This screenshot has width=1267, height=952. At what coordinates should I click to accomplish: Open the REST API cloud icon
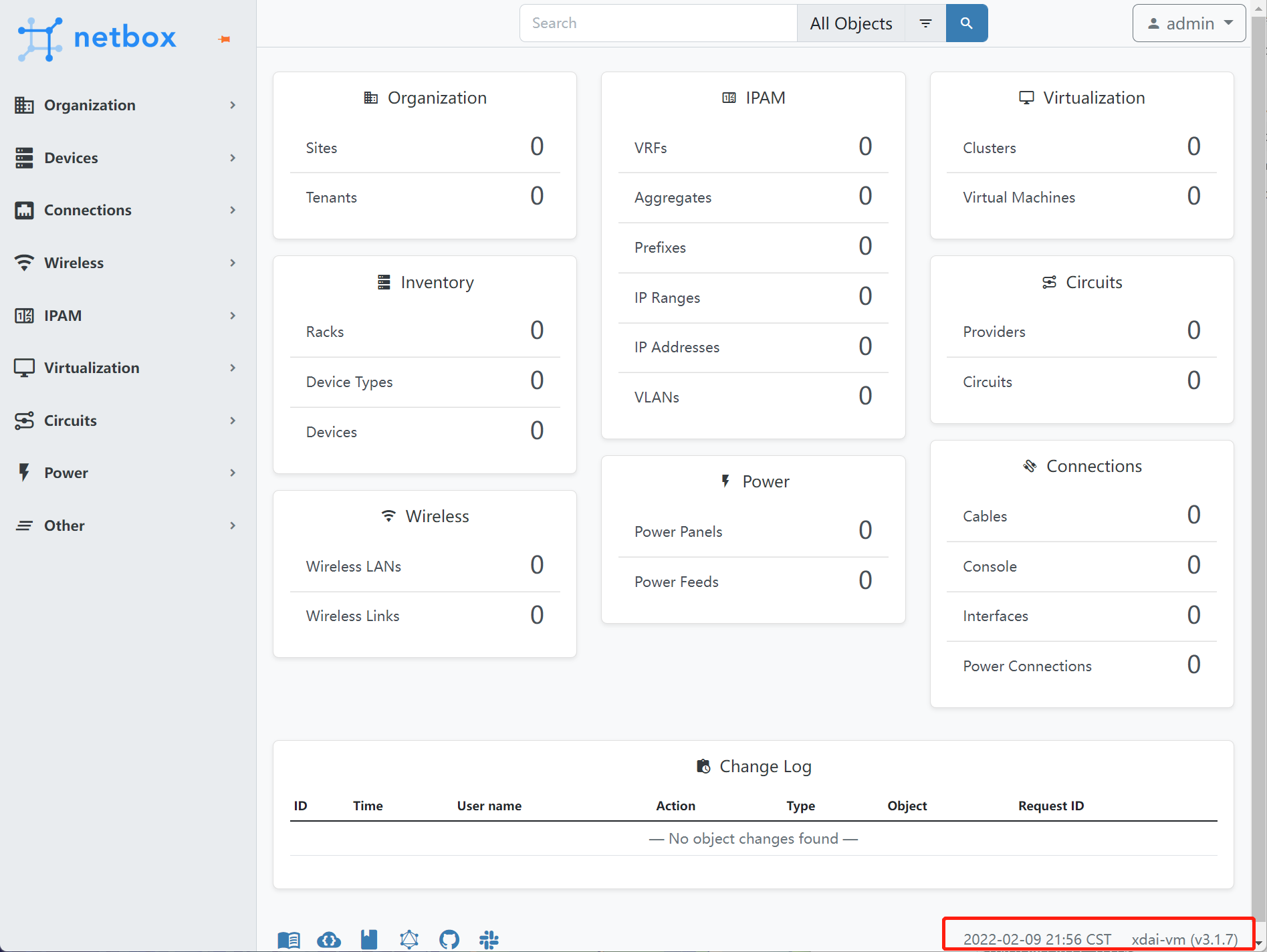pyautogui.click(x=329, y=939)
